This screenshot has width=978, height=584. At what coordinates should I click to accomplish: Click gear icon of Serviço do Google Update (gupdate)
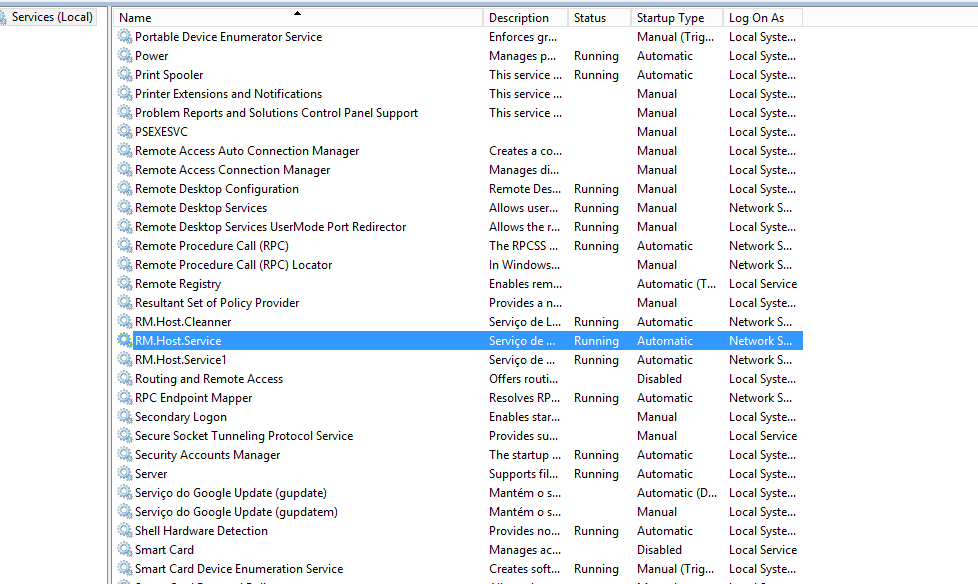pos(125,492)
